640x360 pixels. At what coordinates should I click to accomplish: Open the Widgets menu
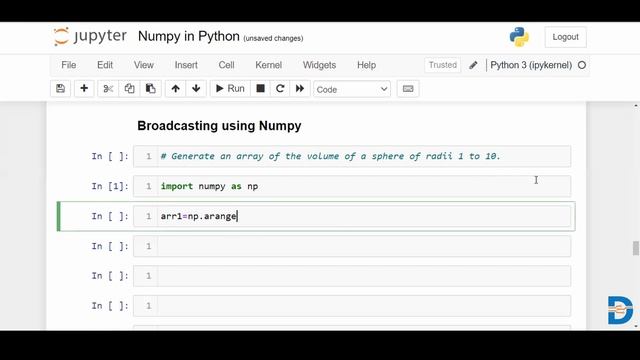point(320,65)
